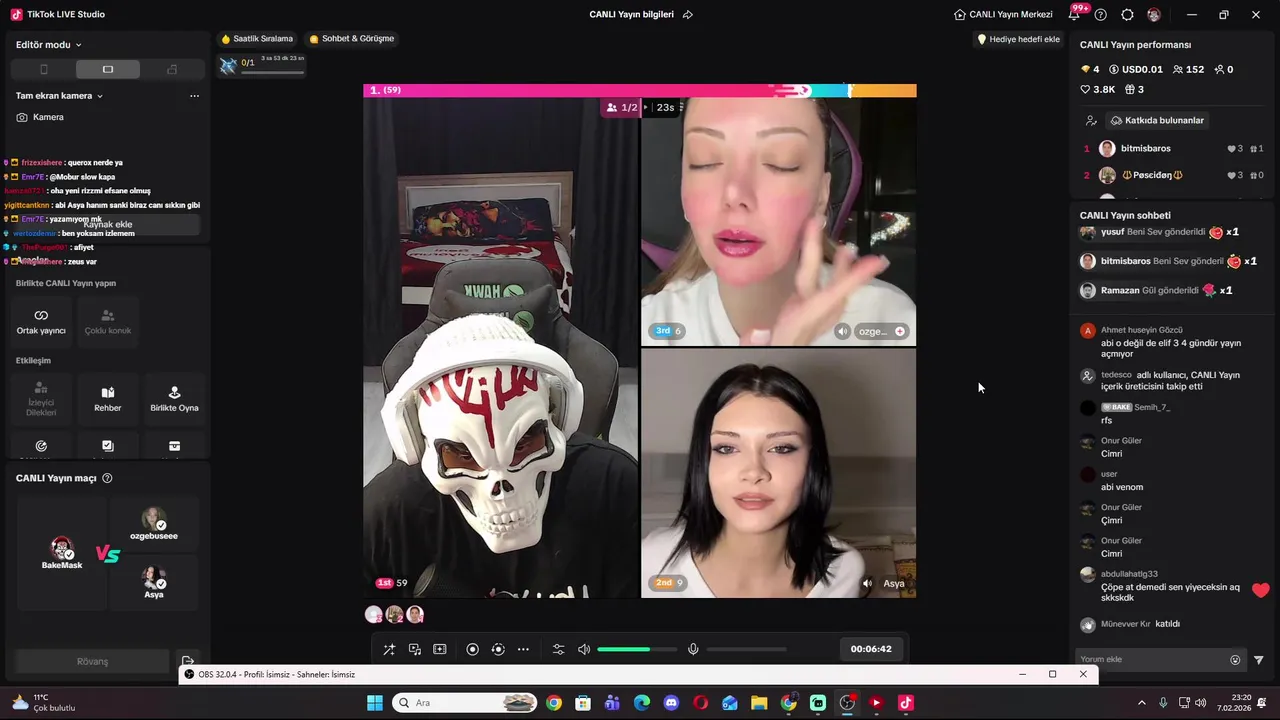Open the Saatlik Sıralama tab

pyautogui.click(x=257, y=39)
